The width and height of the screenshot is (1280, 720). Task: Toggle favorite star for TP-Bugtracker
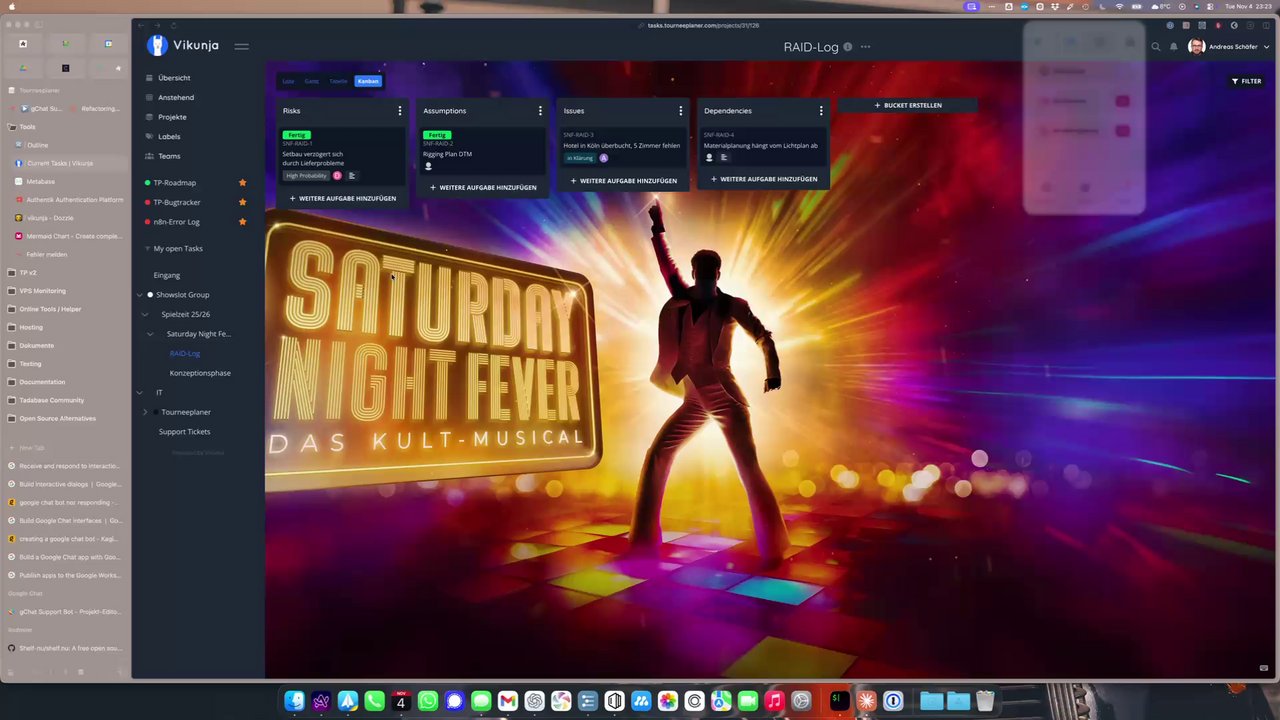242,202
